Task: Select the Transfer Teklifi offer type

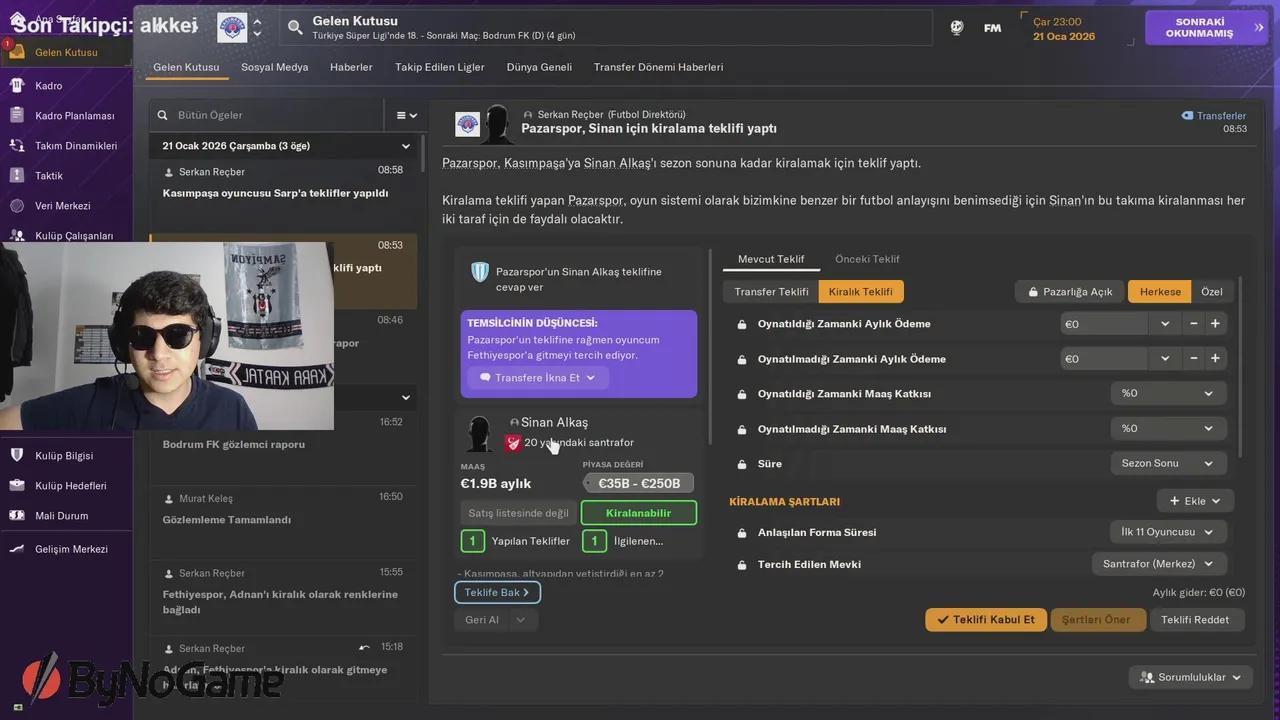Action: click(771, 292)
